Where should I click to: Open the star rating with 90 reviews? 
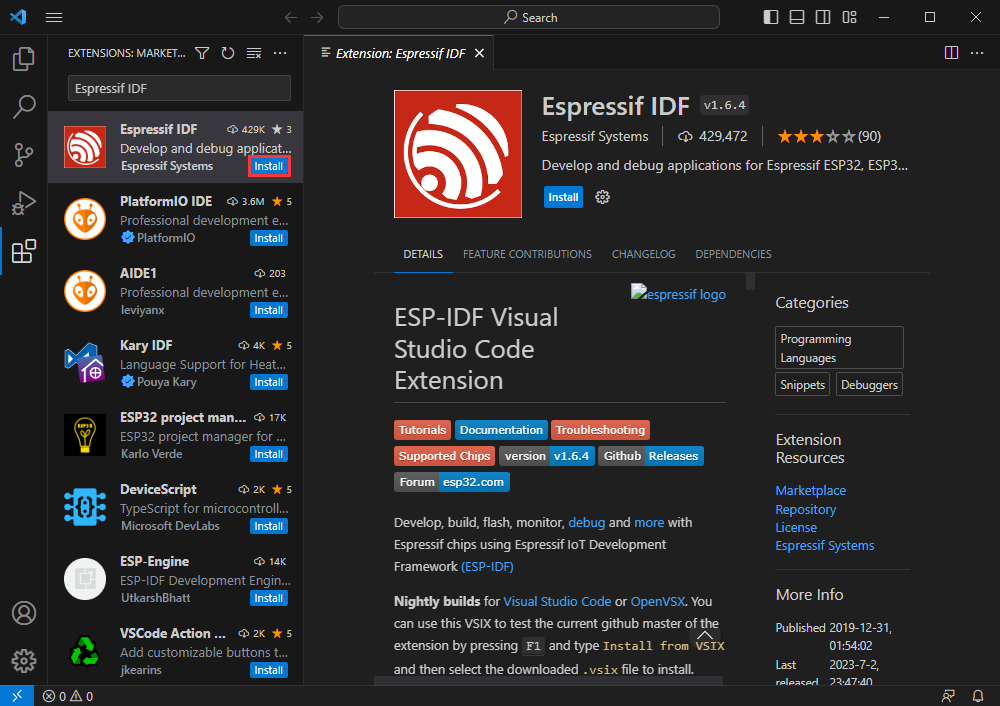(829, 136)
